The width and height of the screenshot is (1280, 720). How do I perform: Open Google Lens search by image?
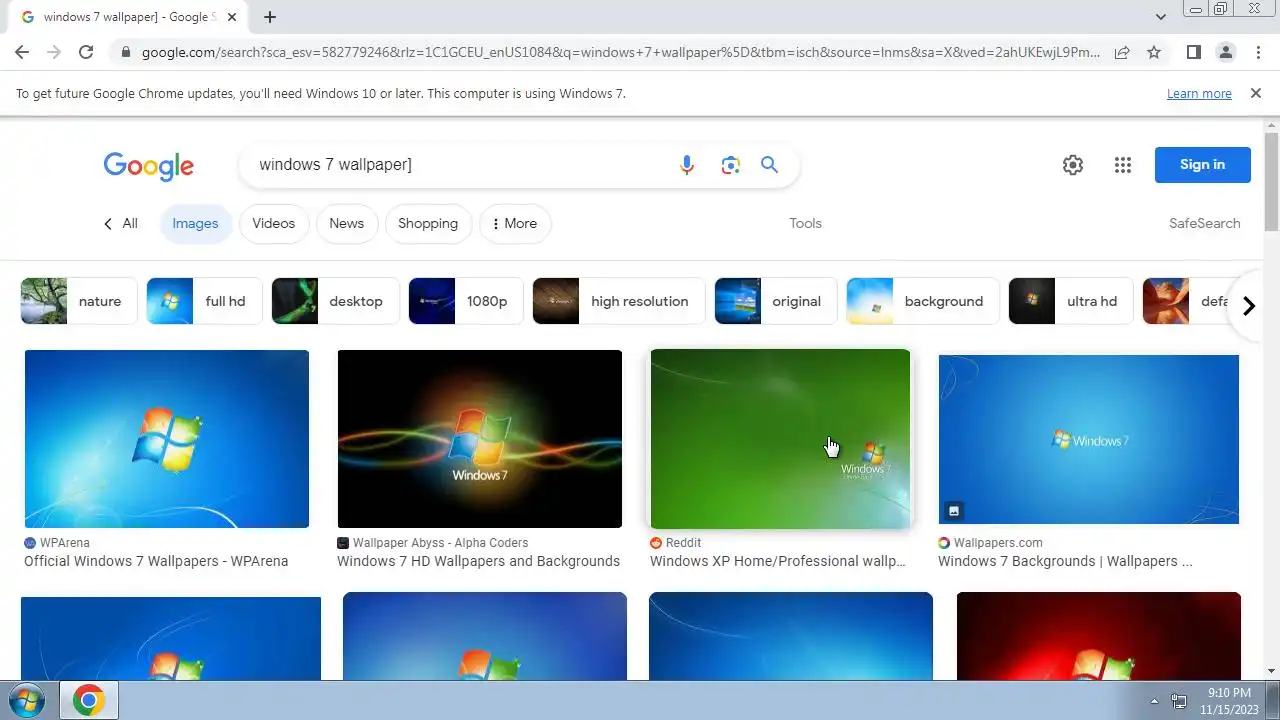[x=730, y=165]
